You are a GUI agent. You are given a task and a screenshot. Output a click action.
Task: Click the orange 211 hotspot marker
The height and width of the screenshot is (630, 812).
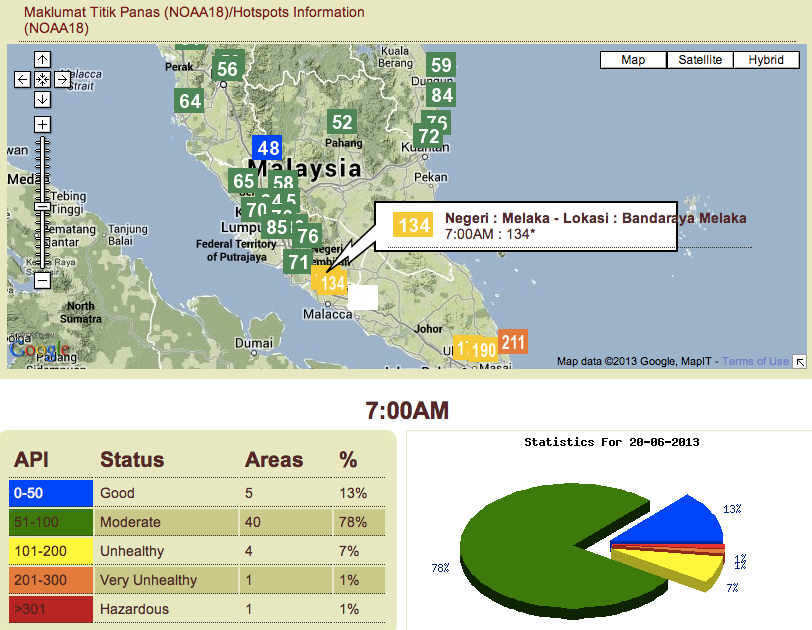click(x=513, y=342)
